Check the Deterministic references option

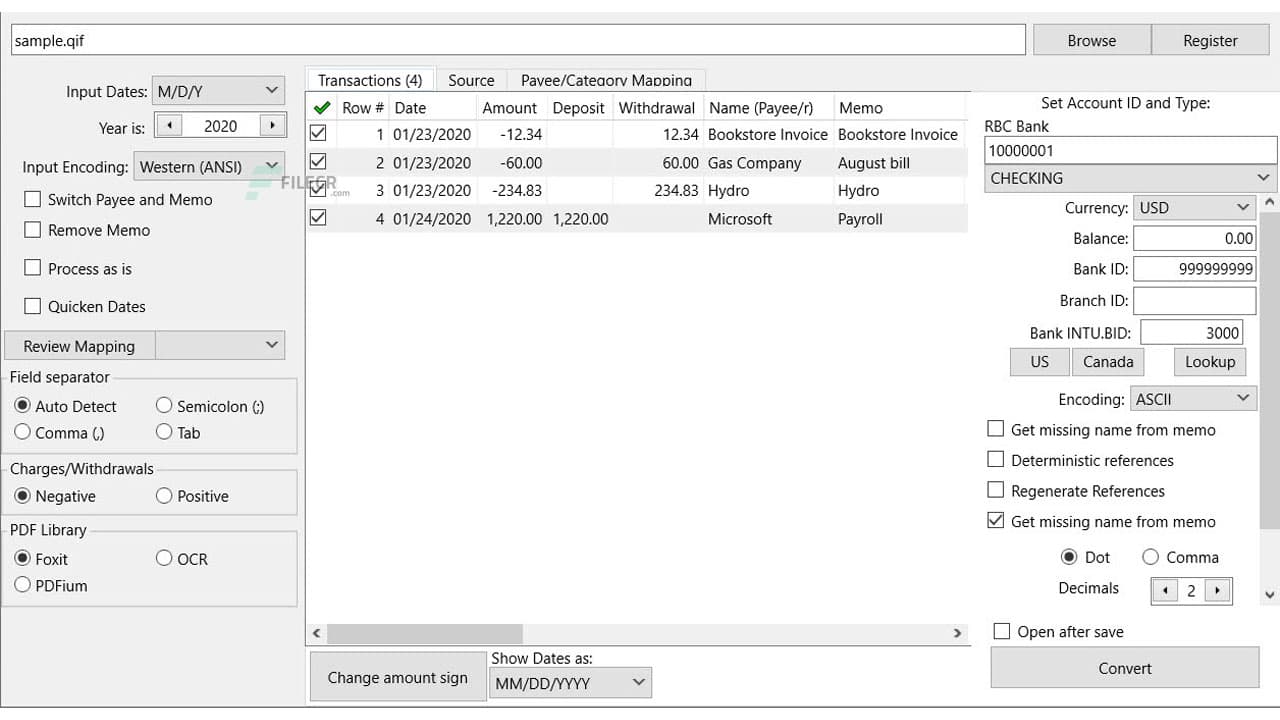(x=996, y=460)
